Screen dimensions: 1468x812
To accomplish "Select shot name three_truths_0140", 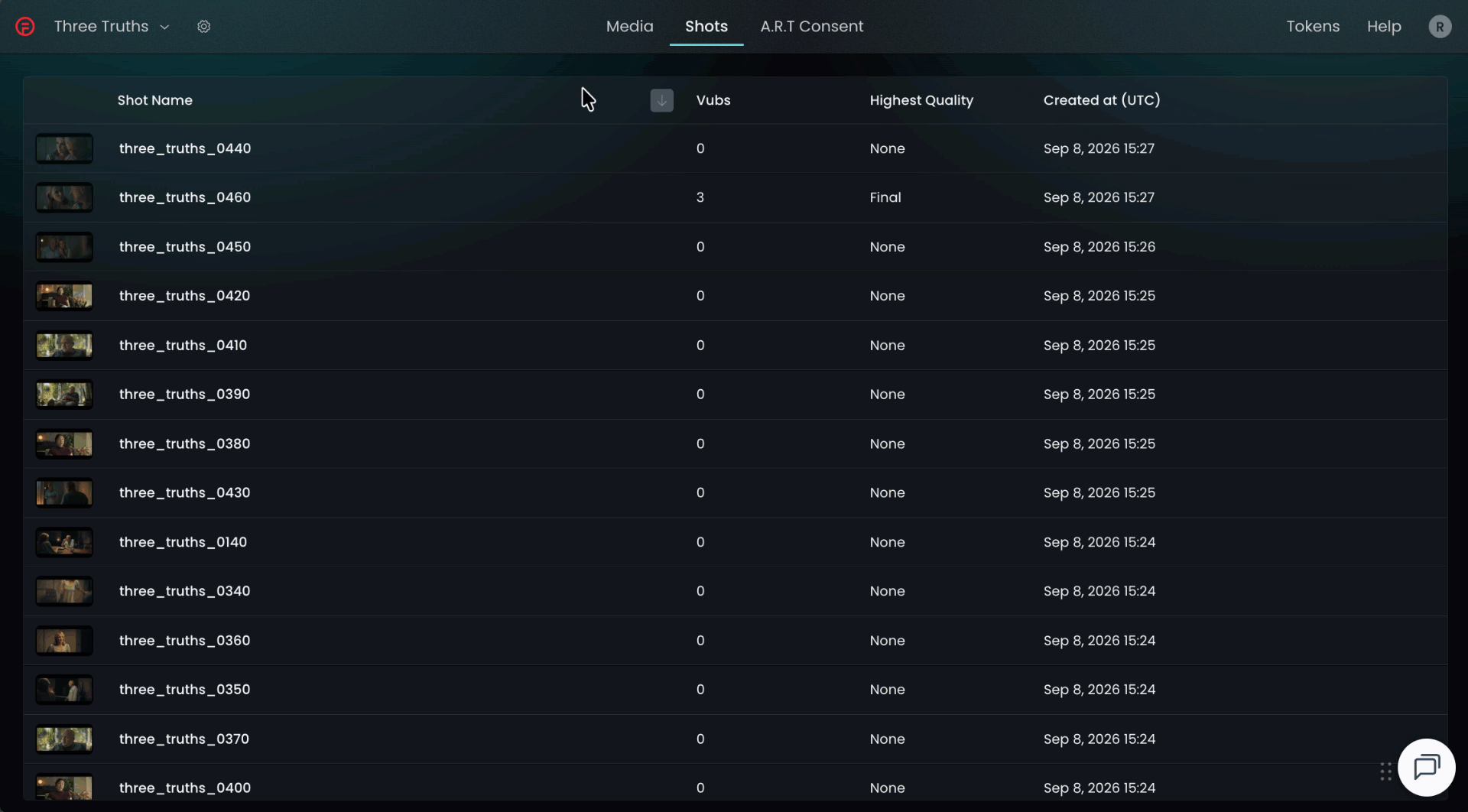I will (183, 542).
